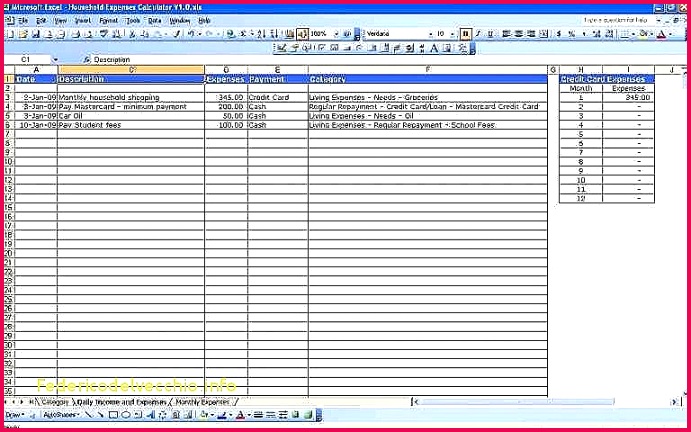Viewport: 691px width, 432px height.
Task: Click the Cut scissors icon
Action: (132, 34)
